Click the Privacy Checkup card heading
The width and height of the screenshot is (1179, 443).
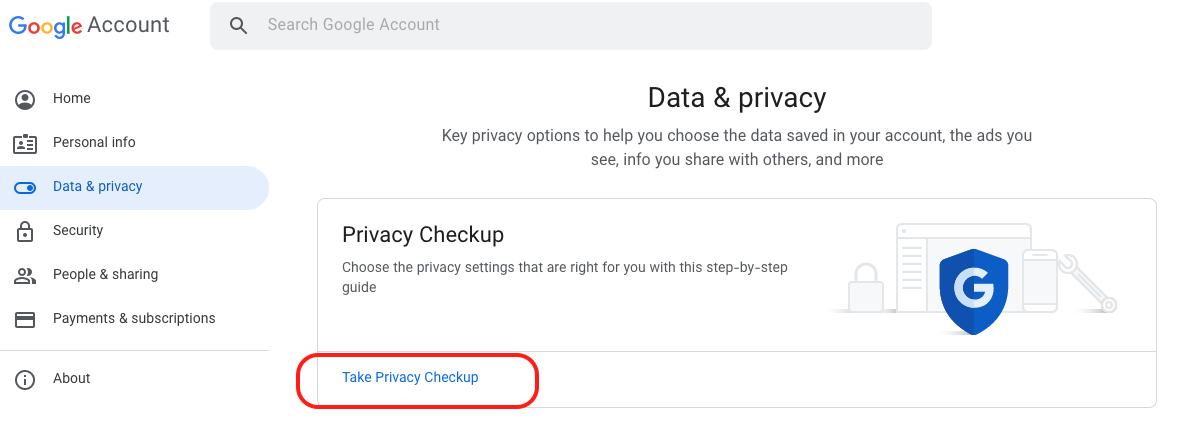423,235
